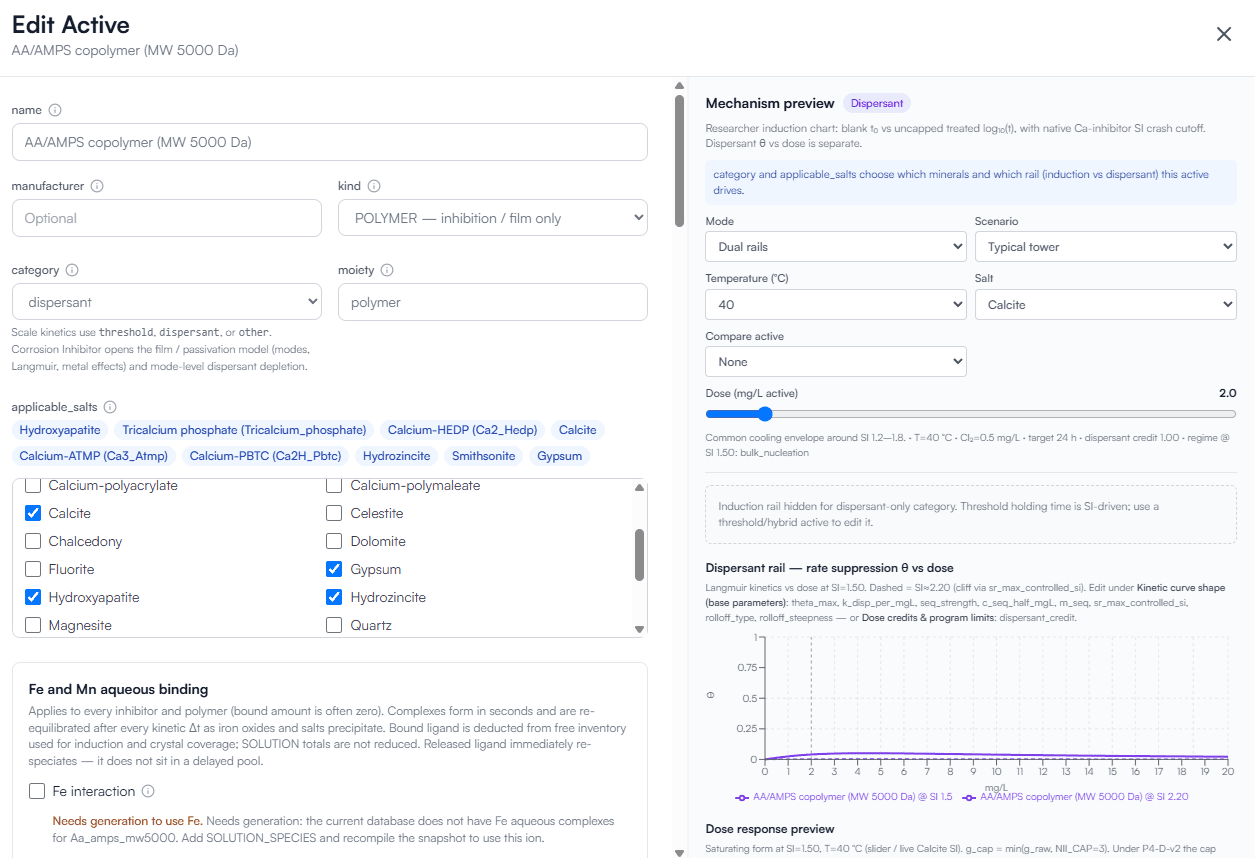Click the Dose mg/L active slider handle

pyautogui.click(x=764, y=414)
